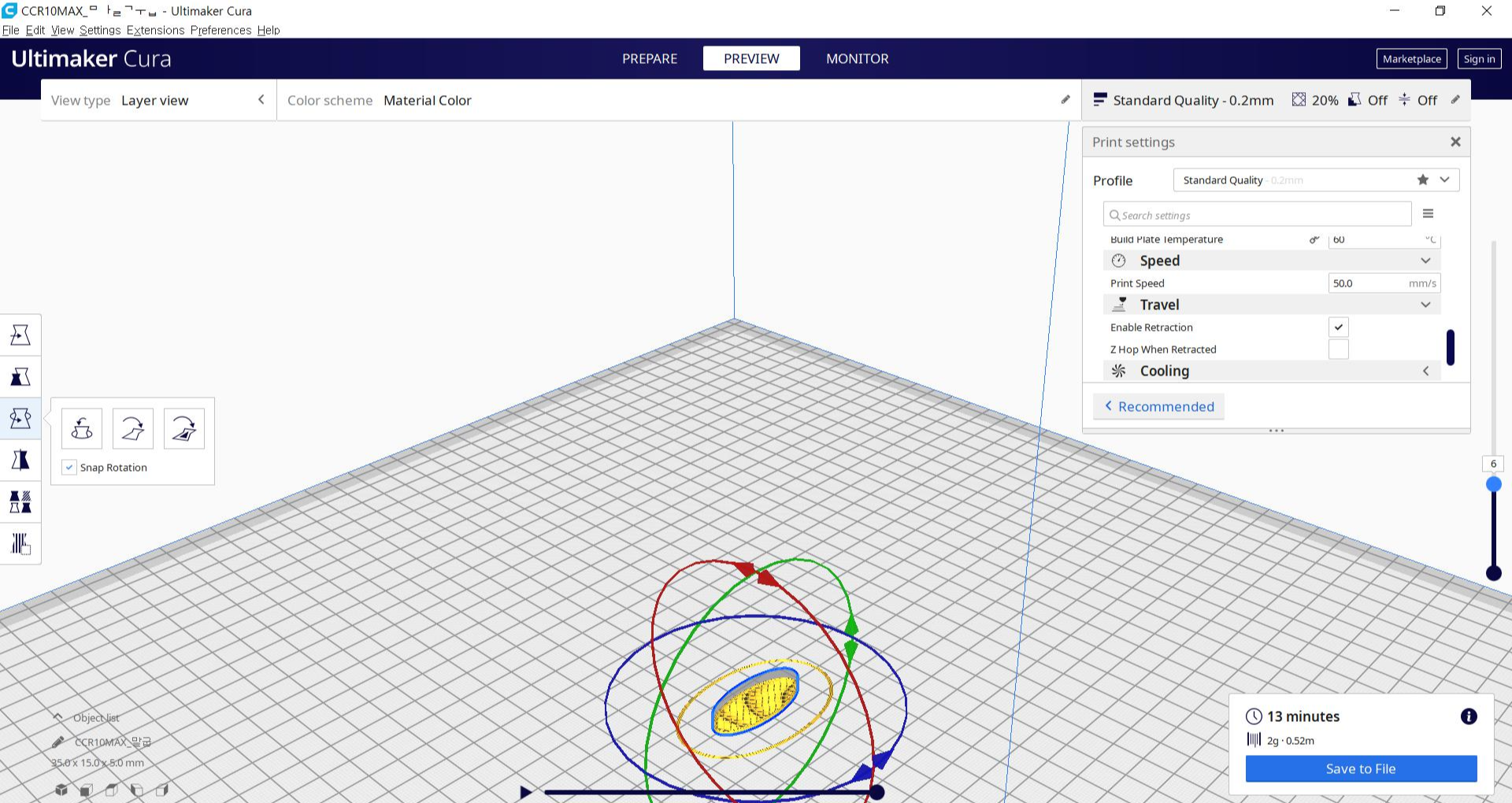Switch to PREVIEW stage

click(x=751, y=58)
